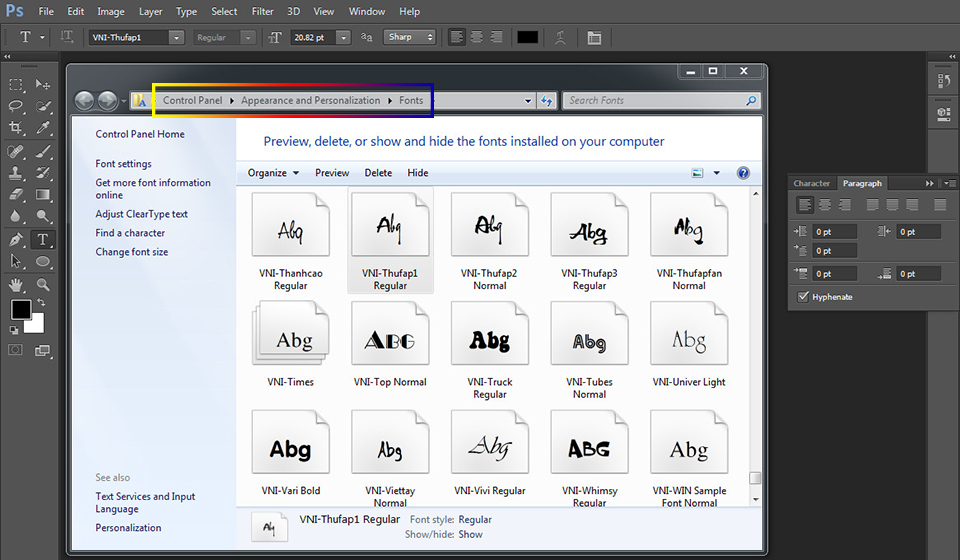Open the font size dropdown arrow
This screenshot has height=560, width=960.
tap(343, 37)
